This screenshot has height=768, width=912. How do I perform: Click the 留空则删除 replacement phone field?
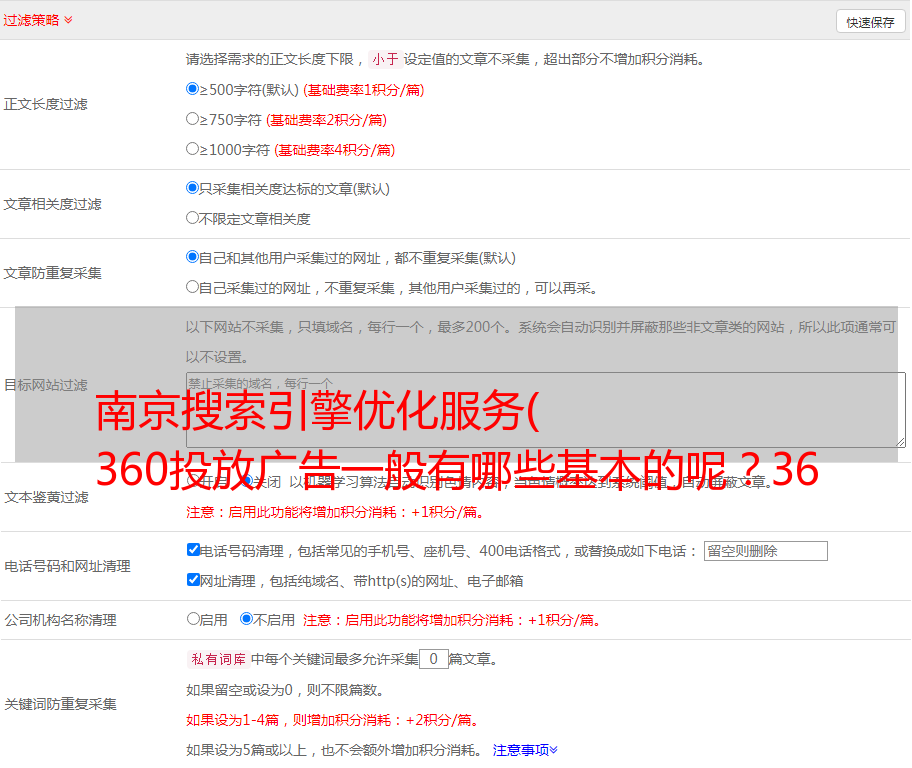(765, 551)
